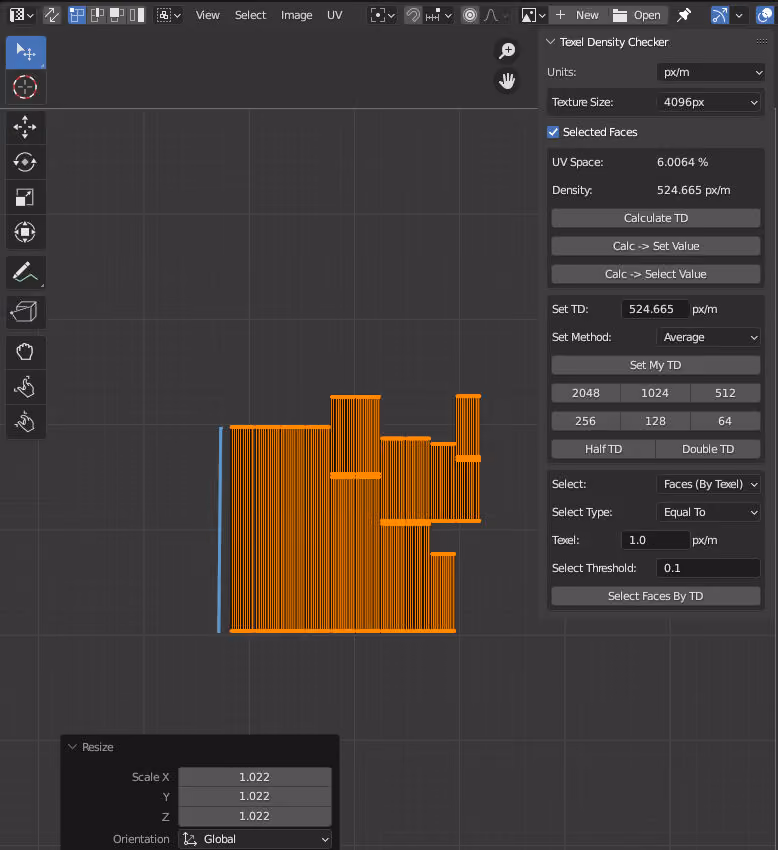This screenshot has width=778, height=850.
Task: Click the Double TD button
Action: (708, 449)
